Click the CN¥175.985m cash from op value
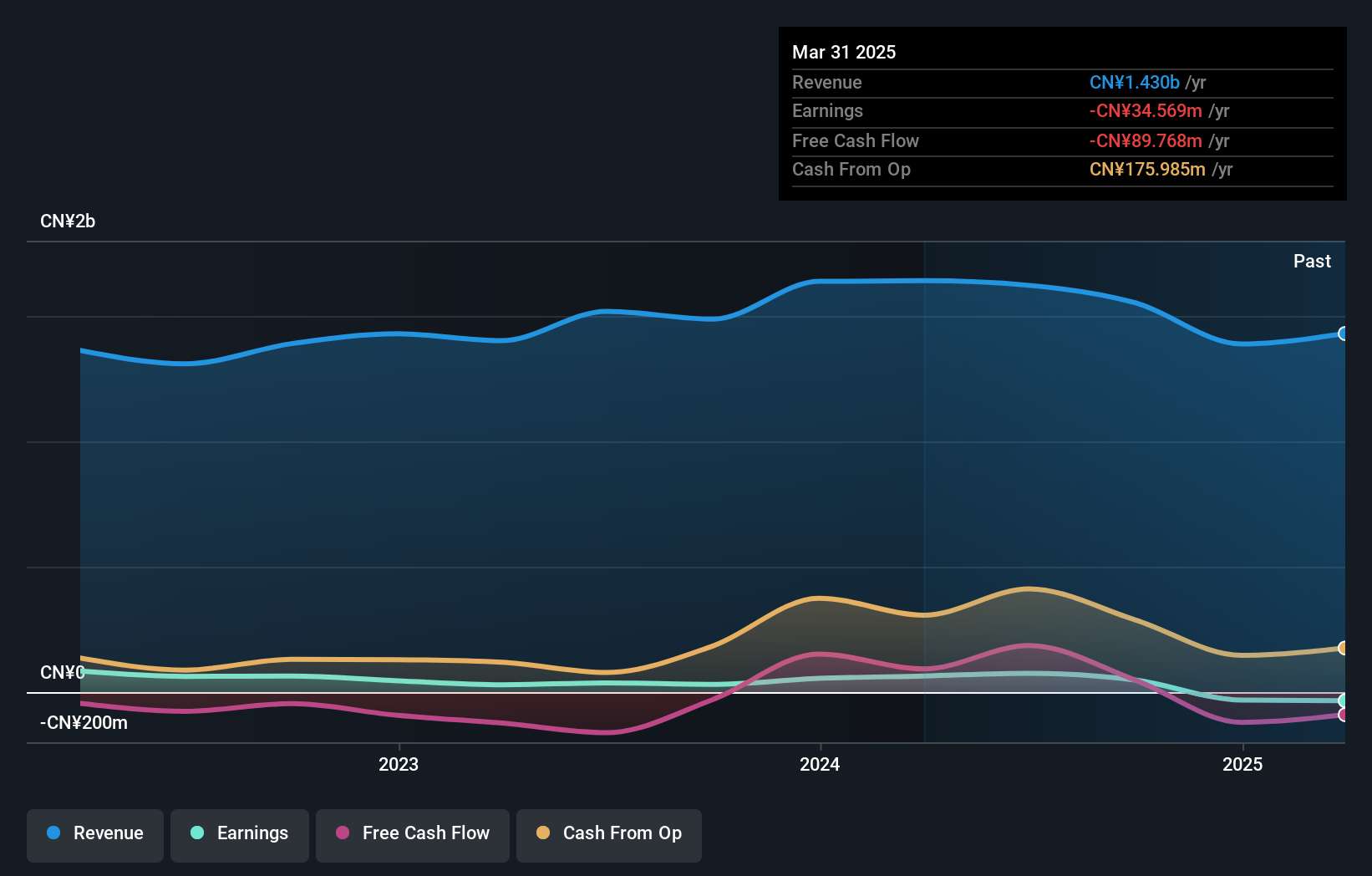This screenshot has height=876, width=1372. tap(1147, 170)
